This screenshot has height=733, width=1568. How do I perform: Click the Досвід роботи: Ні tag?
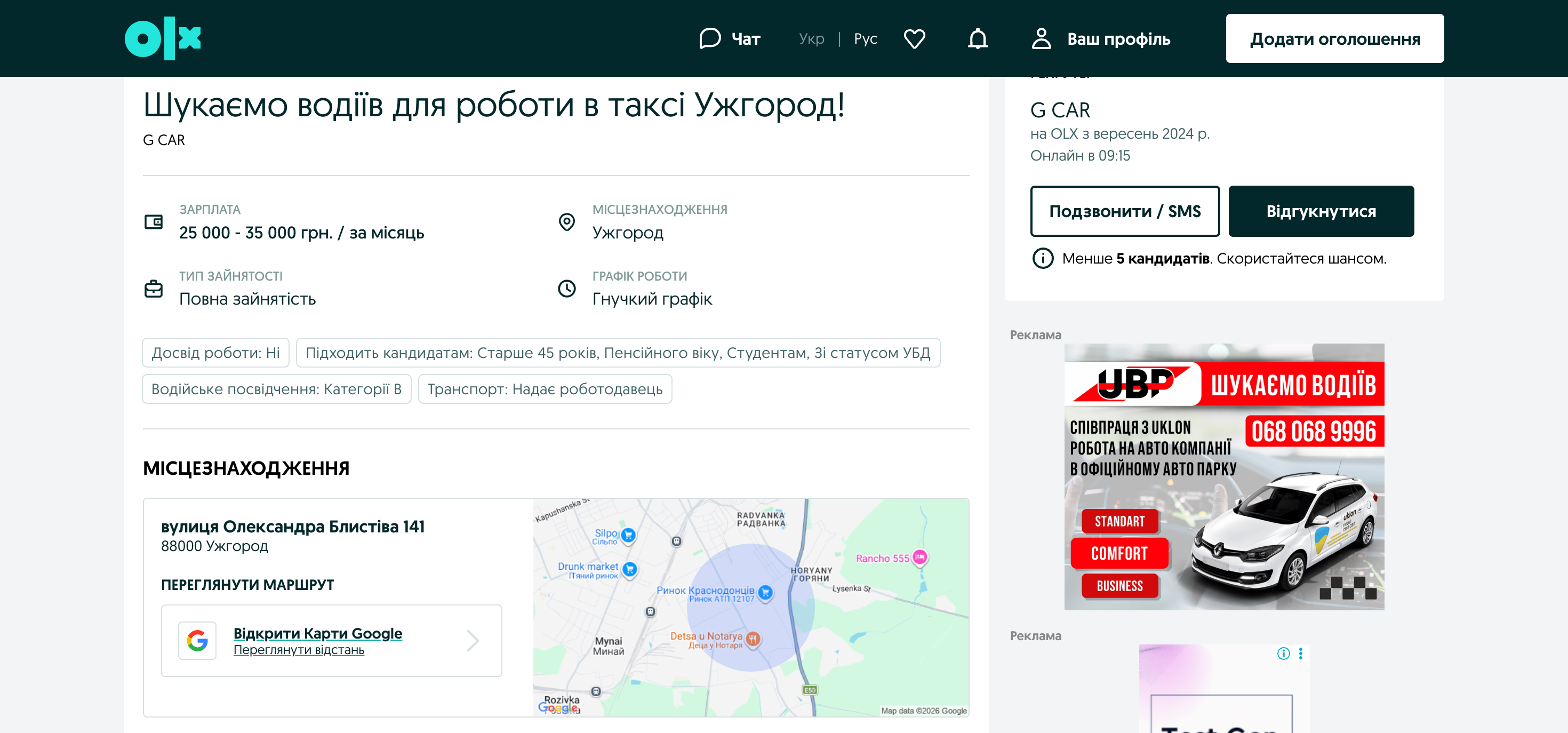(215, 353)
